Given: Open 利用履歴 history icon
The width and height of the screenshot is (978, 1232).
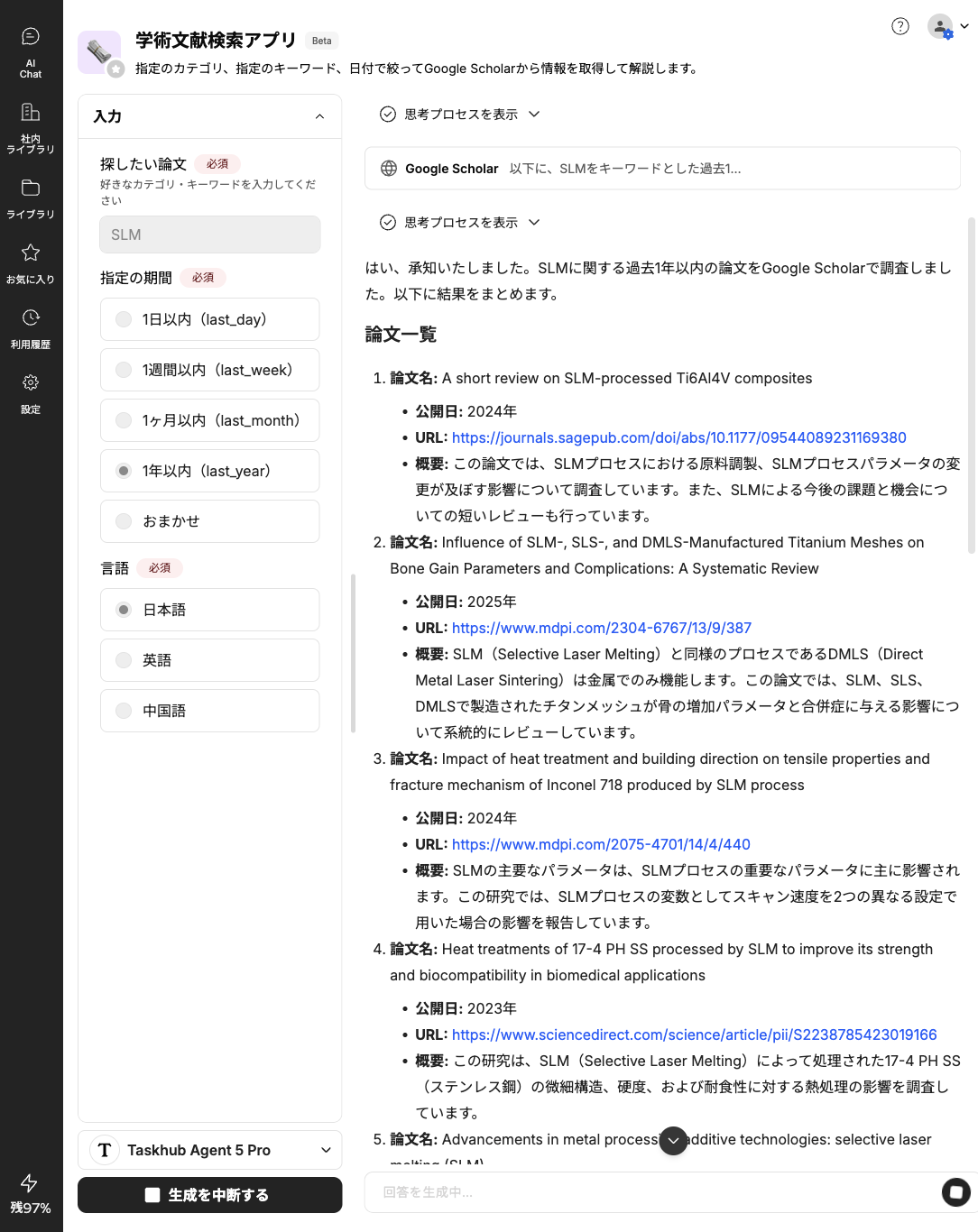Looking at the screenshot, I should [x=31, y=327].
